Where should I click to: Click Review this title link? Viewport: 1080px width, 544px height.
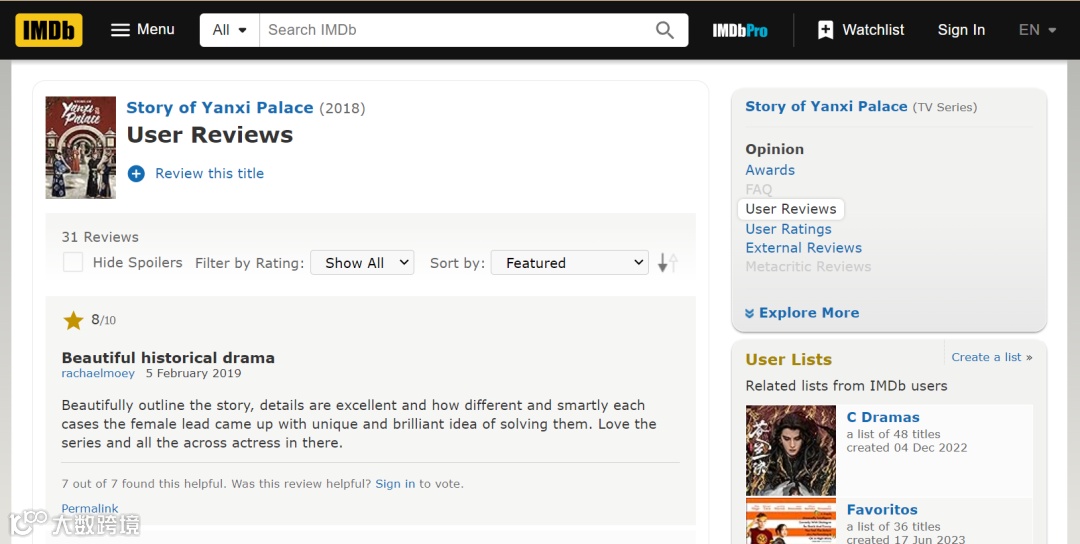209,174
